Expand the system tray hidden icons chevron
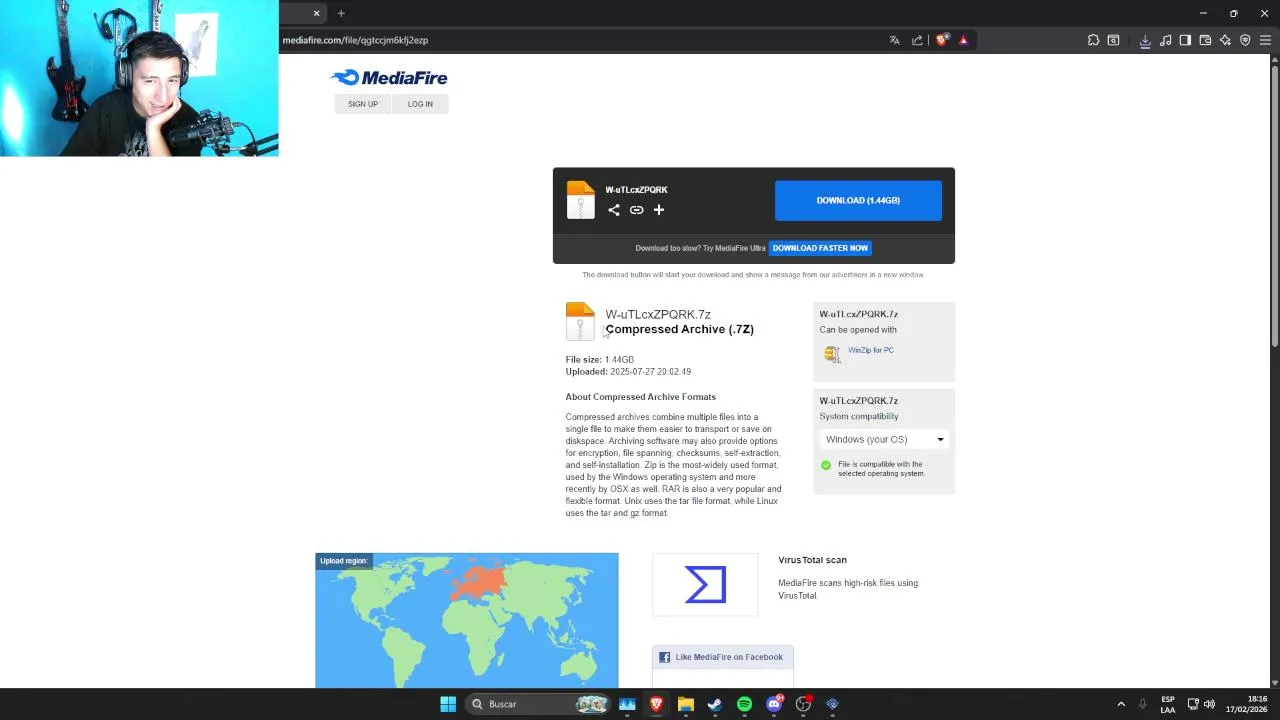Viewport: 1280px width, 720px height. 1121,704
